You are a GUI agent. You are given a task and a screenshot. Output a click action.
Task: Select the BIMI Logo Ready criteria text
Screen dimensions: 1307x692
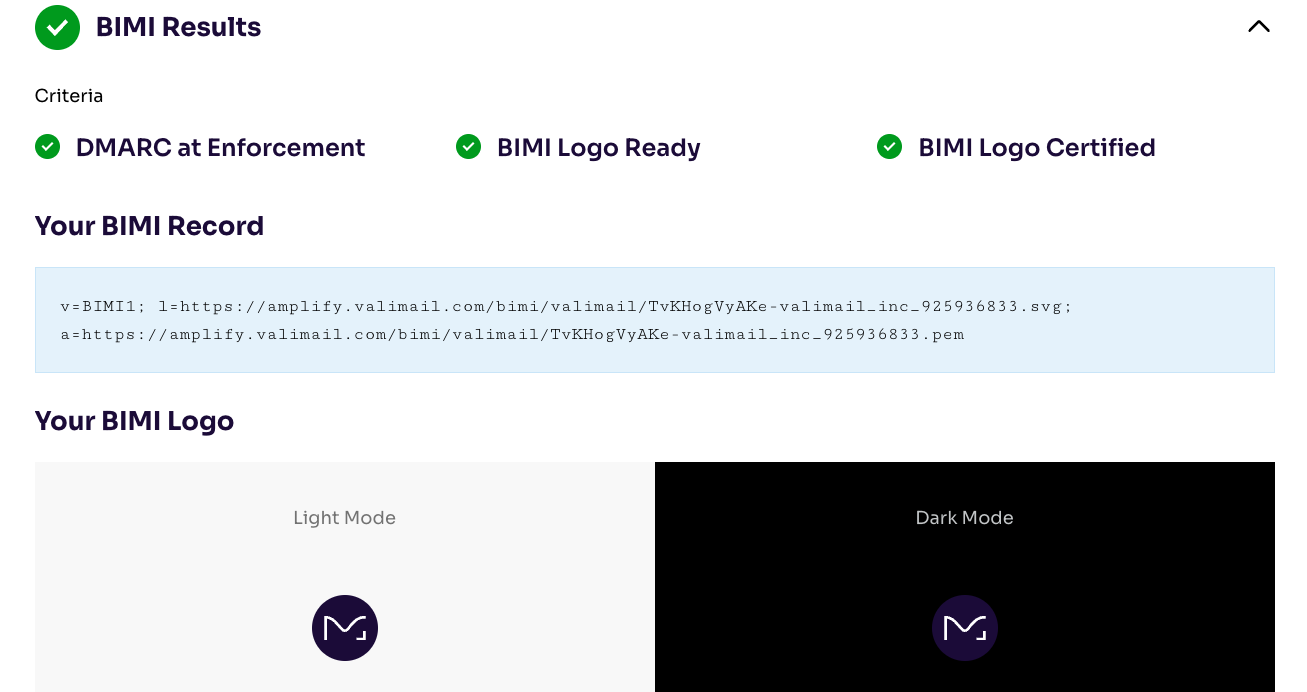coord(598,148)
